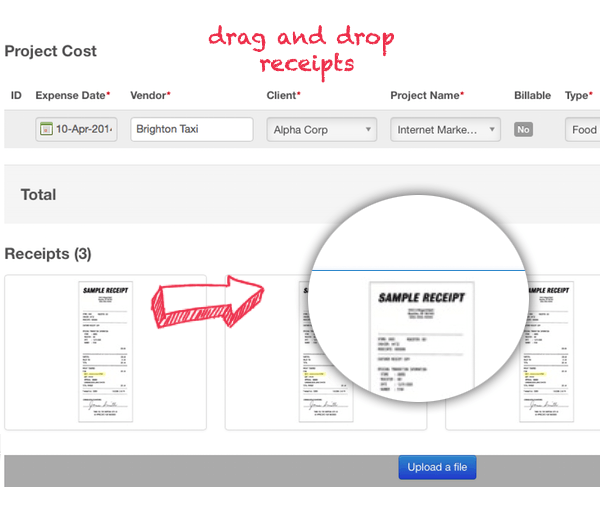
Task: Click the Brighton Taxi vendor field
Action: point(191,129)
